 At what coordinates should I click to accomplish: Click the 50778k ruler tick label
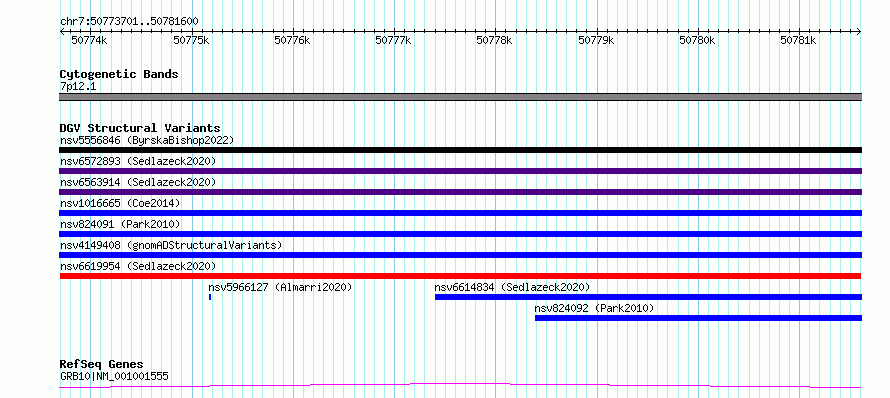click(x=494, y=40)
